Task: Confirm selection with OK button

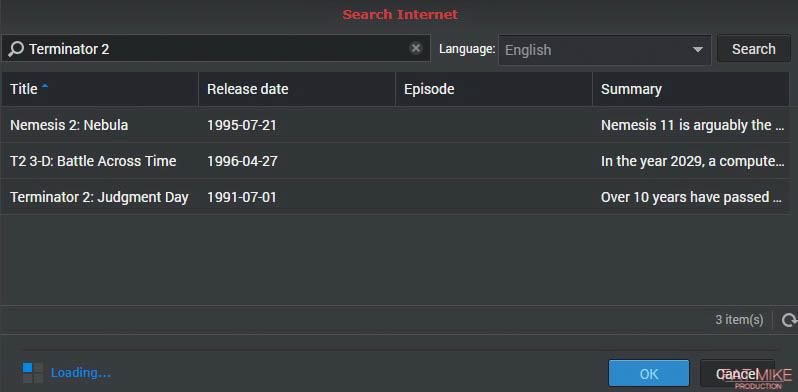Action: click(x=649, y=374)
